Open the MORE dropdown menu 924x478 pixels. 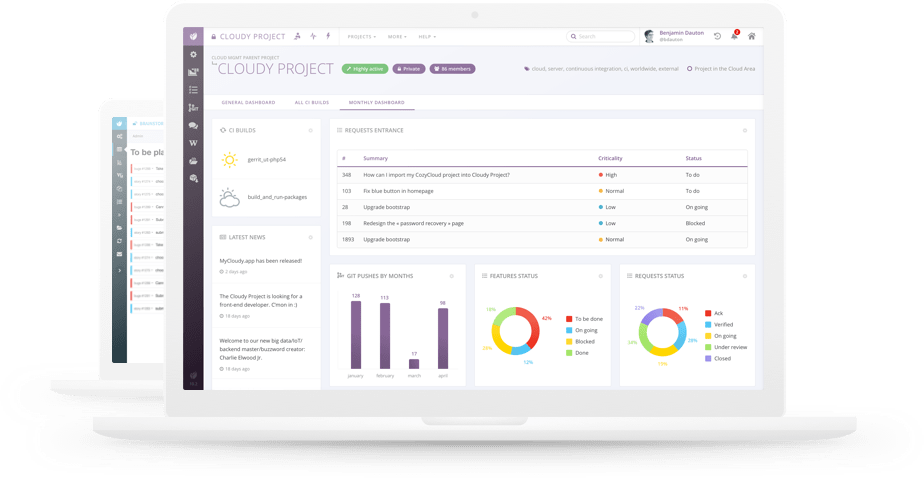pyautogui.click(x=397, y=37)
